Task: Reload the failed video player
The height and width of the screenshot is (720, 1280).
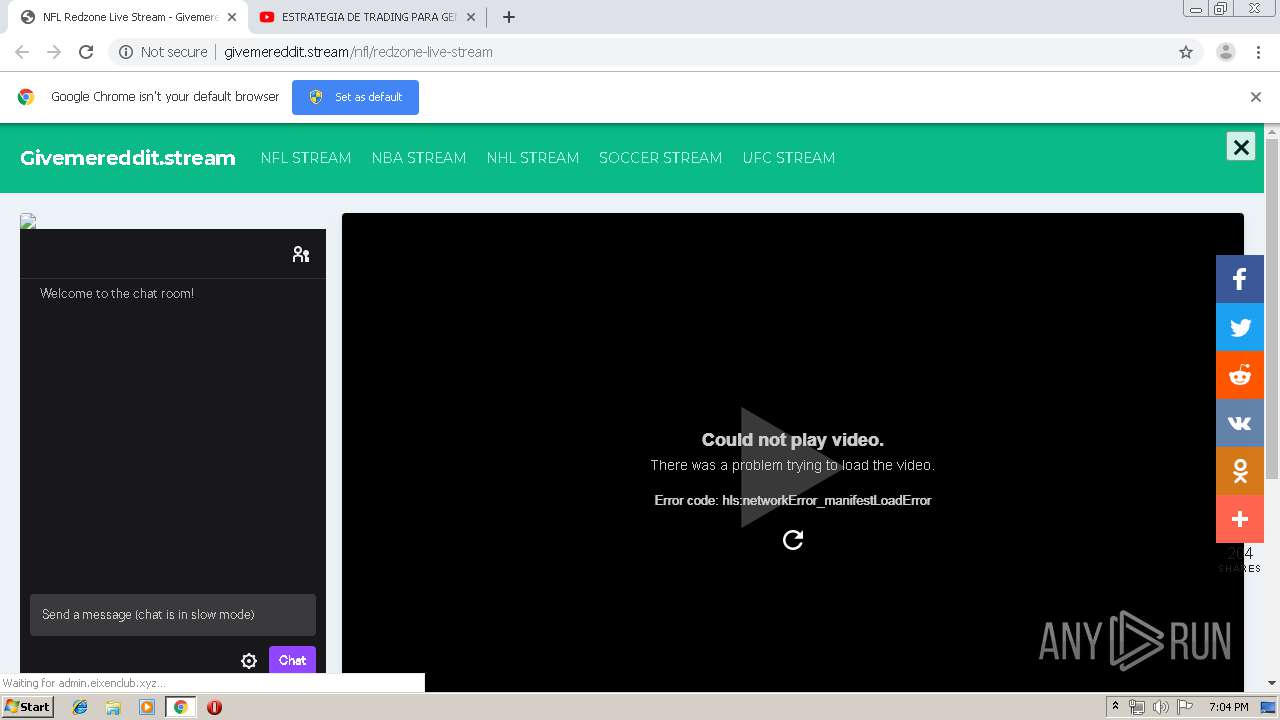Action: pos(793,540)
